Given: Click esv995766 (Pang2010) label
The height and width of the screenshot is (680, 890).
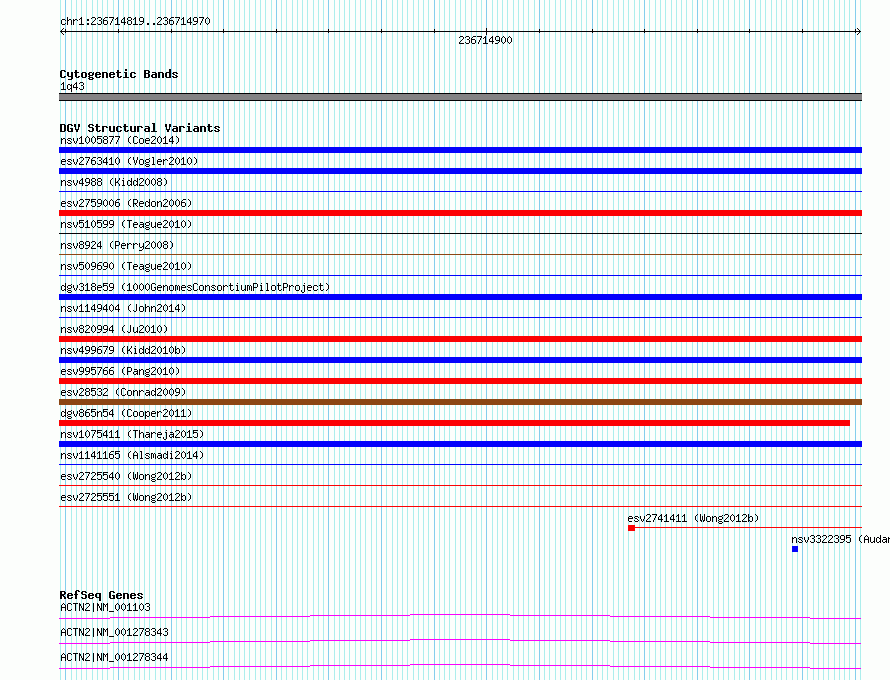Looking at the screenshot, I should pos(120,371).
